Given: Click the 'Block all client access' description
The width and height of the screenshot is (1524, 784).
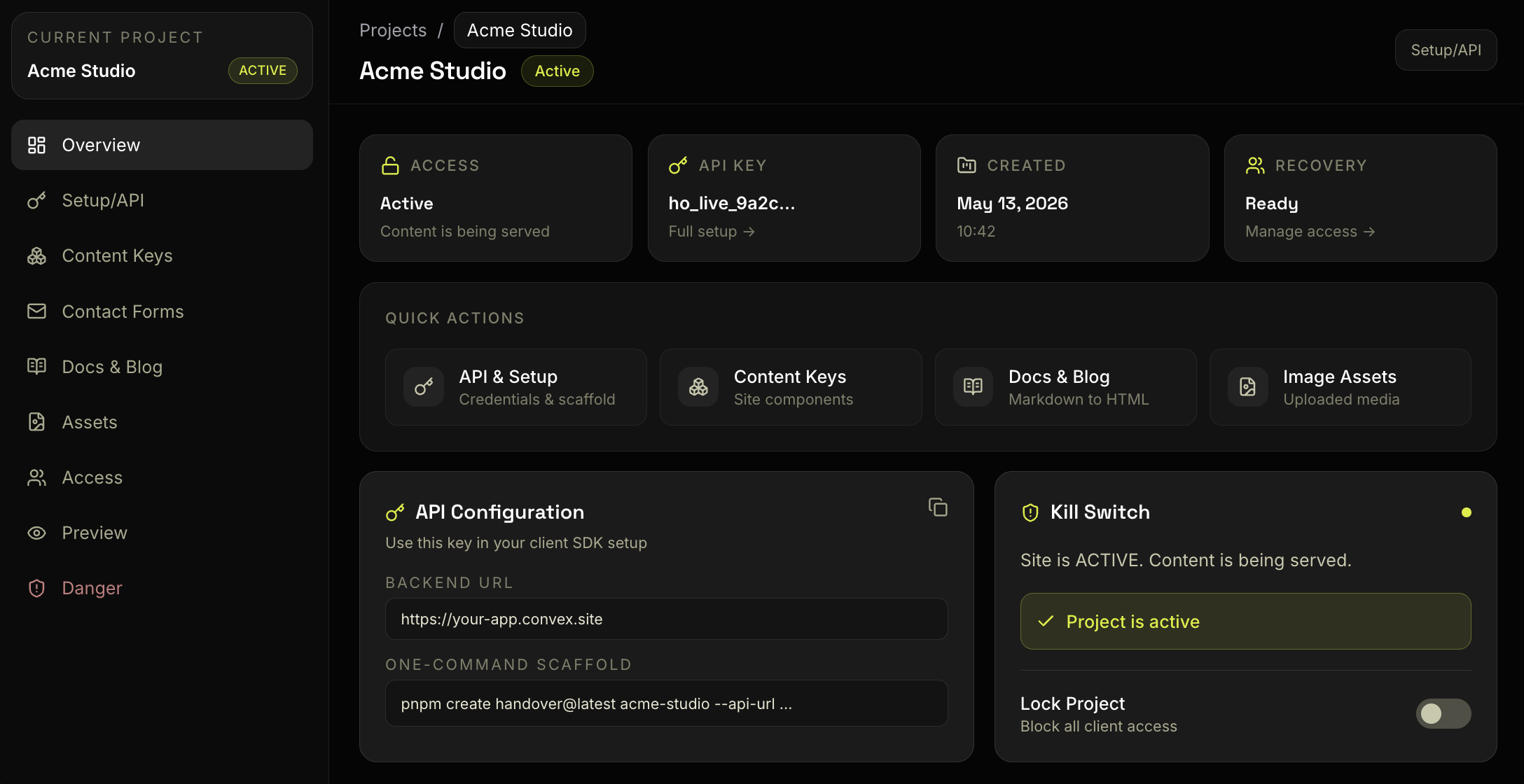Looking at the screenshot, I should (x=1098, y=727).
